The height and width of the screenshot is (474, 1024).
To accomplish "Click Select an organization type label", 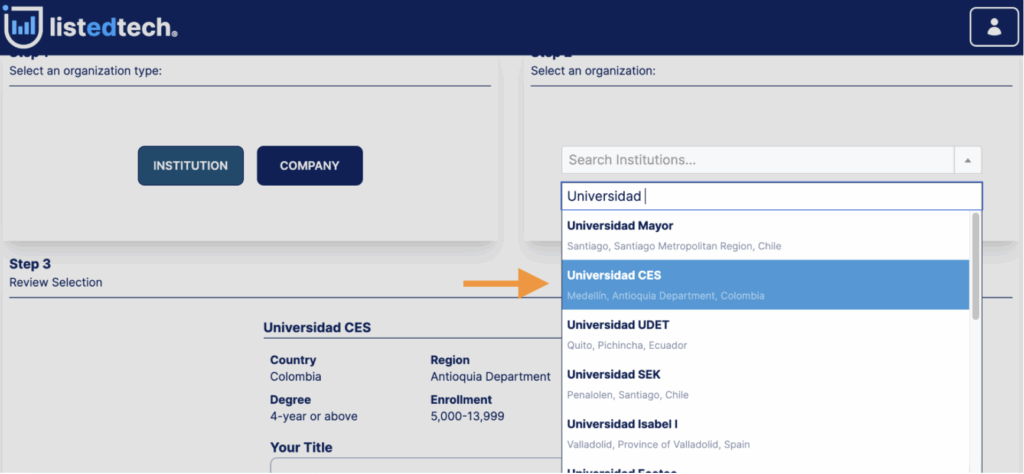I will click(86, 71).
